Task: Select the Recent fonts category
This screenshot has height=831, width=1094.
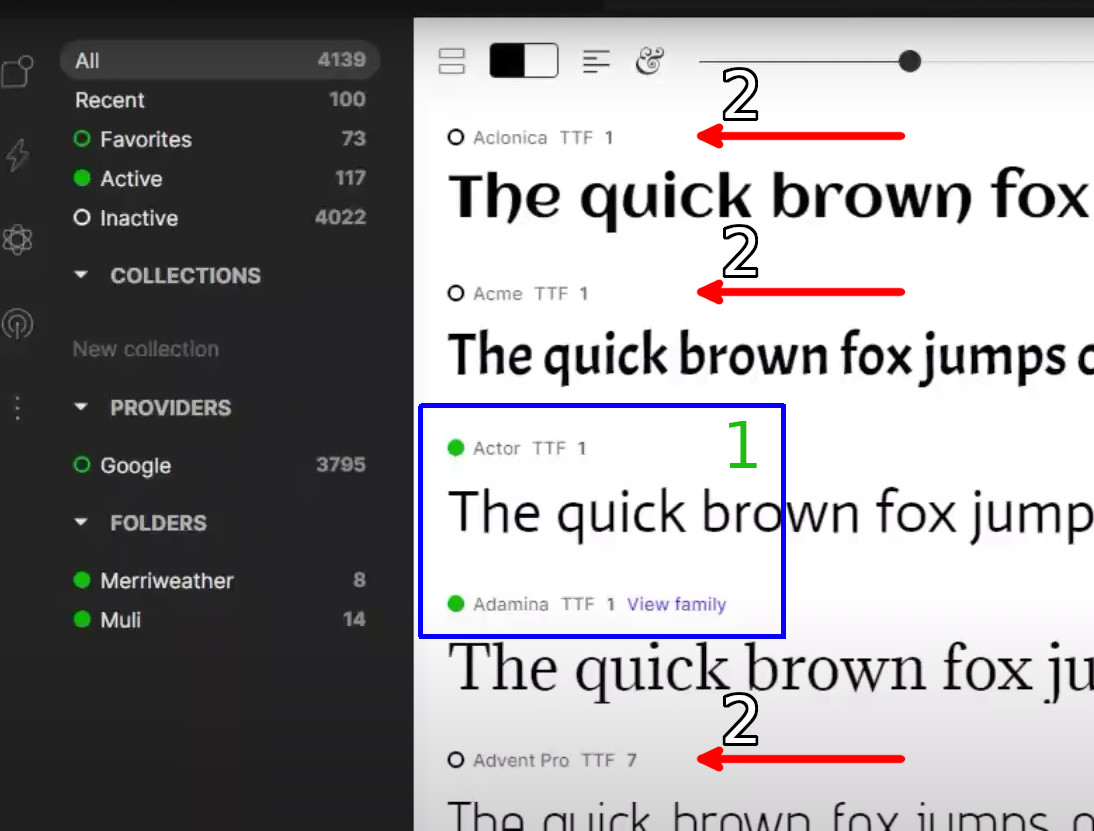Action: point(220,100)
